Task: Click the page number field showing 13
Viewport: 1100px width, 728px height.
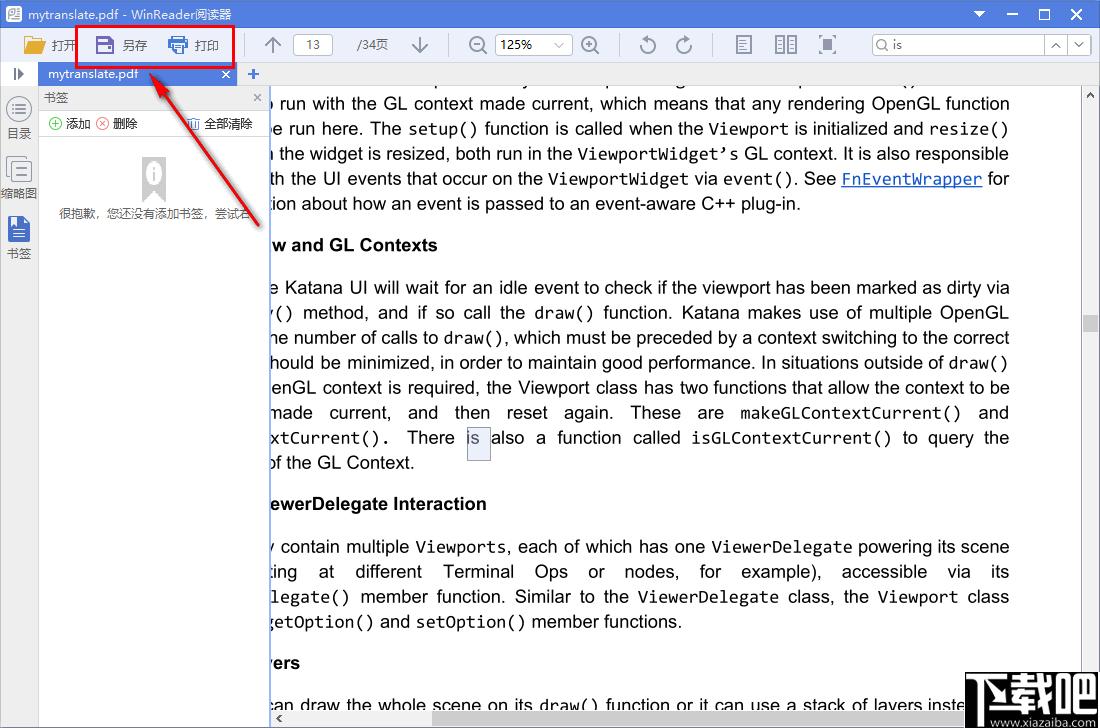Action: coord(313,45)
